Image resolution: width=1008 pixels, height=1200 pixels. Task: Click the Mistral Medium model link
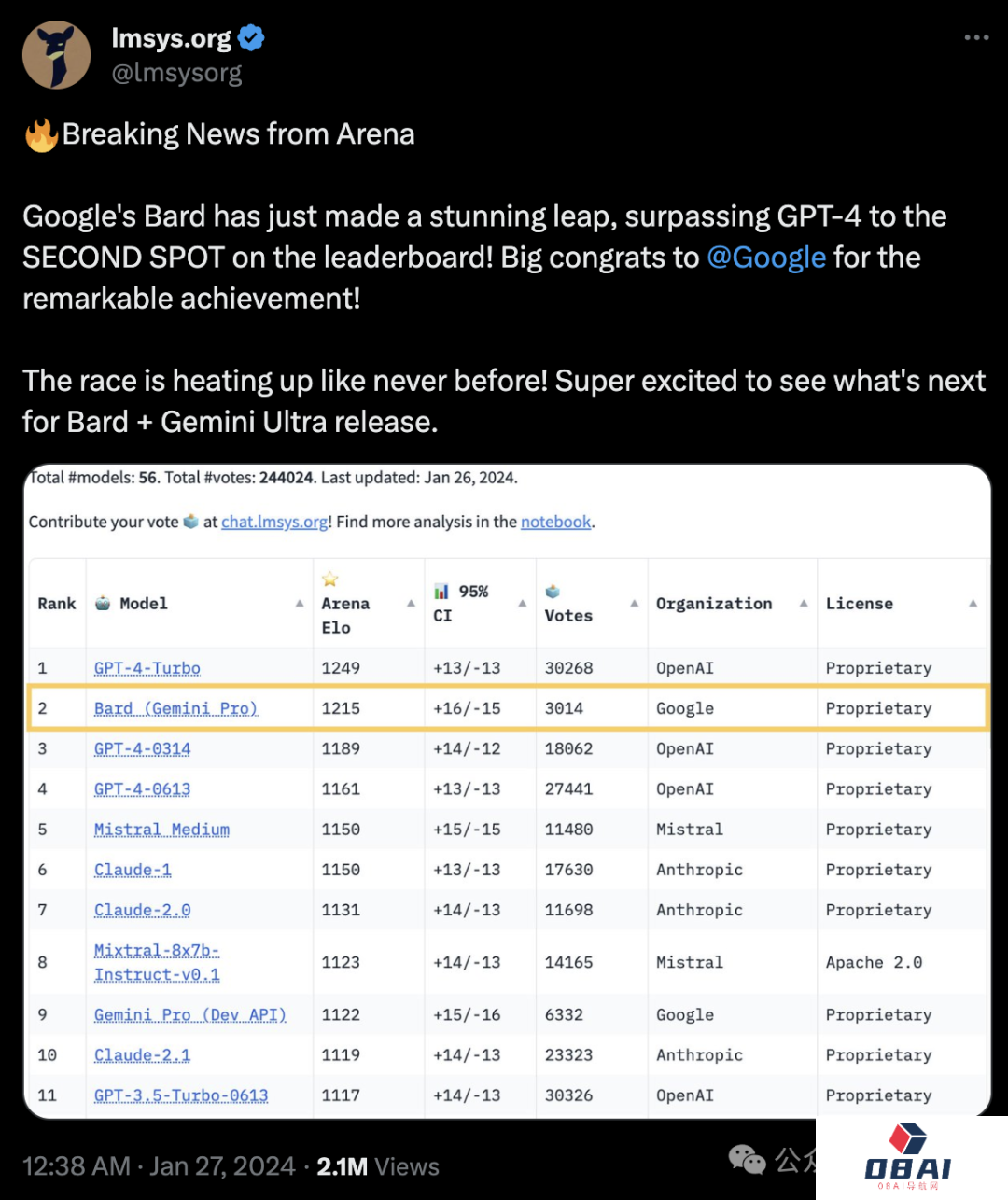coord(161,830)
